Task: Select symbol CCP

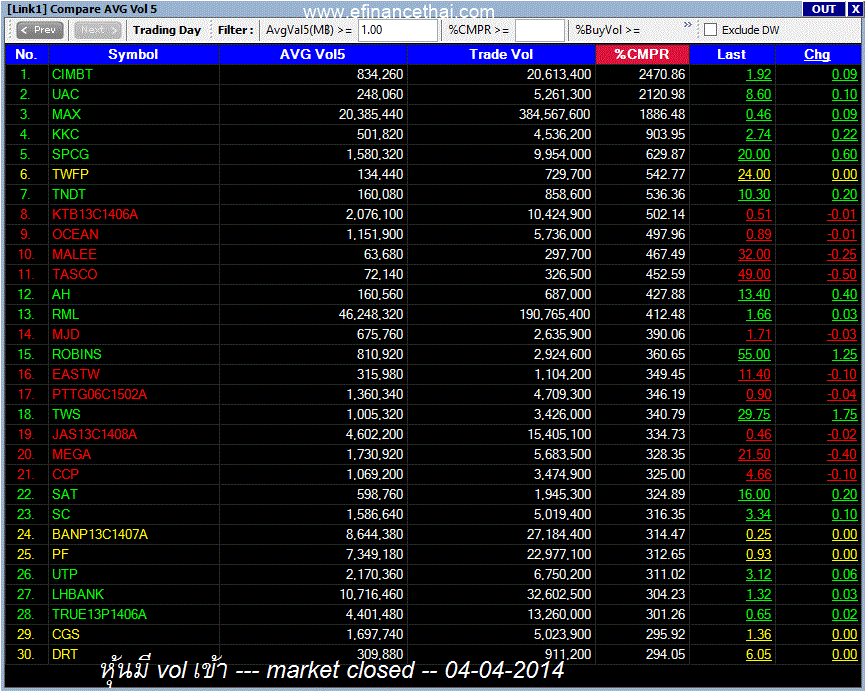Action: (x=66, y=475)
